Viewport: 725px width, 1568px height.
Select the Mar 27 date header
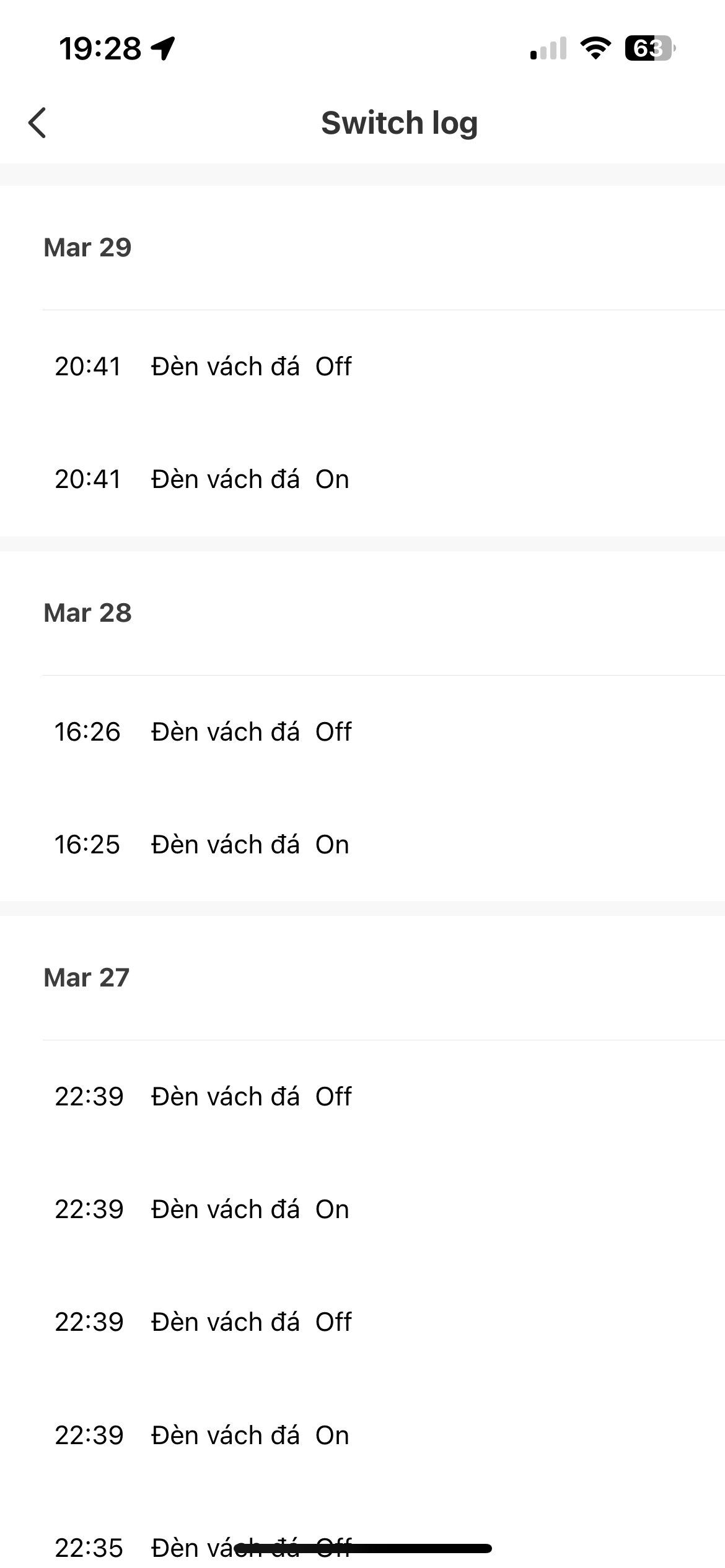pyautogui.click(x=86, y=977)
